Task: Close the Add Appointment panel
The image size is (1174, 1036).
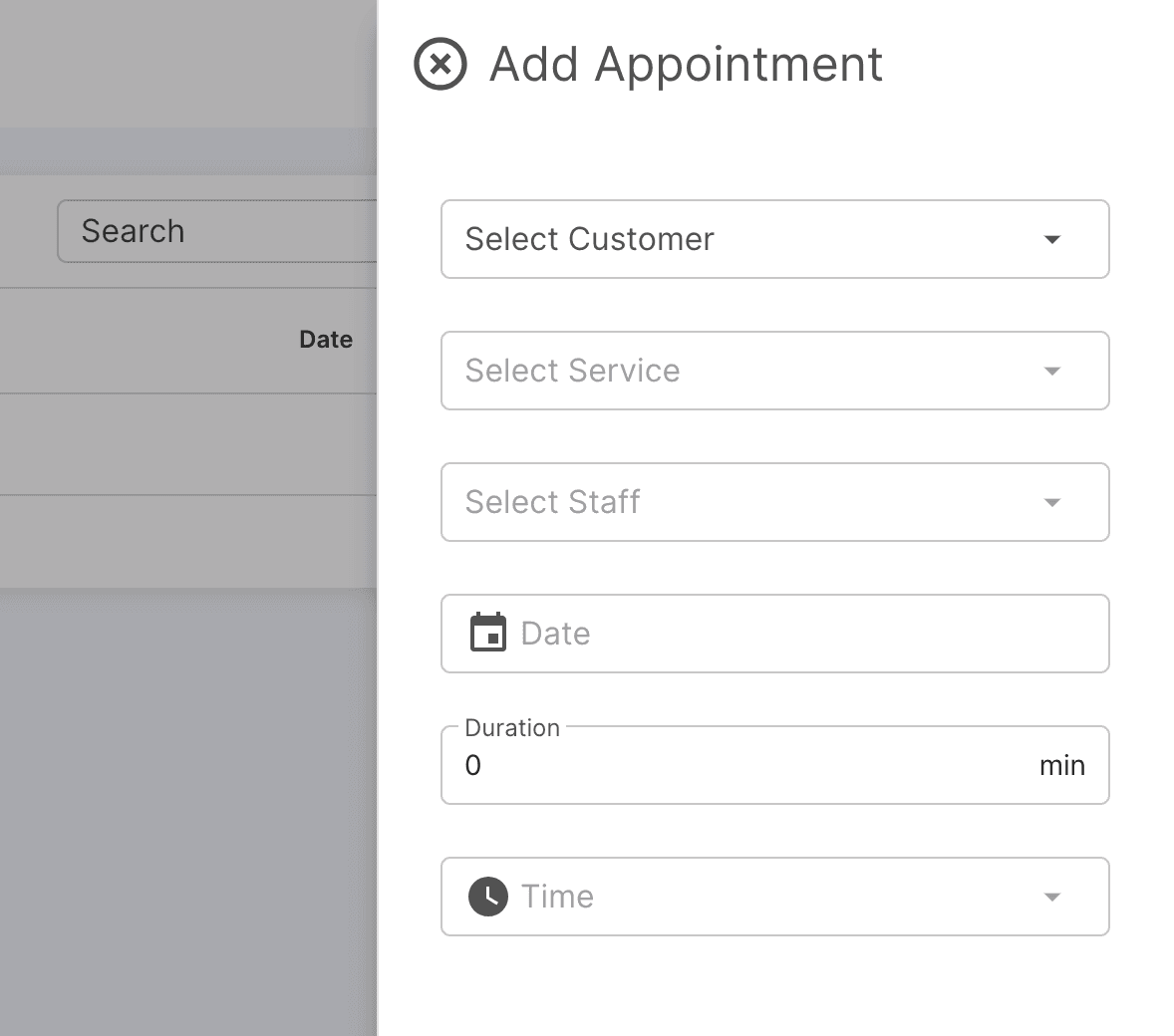Action: (440, 65)
